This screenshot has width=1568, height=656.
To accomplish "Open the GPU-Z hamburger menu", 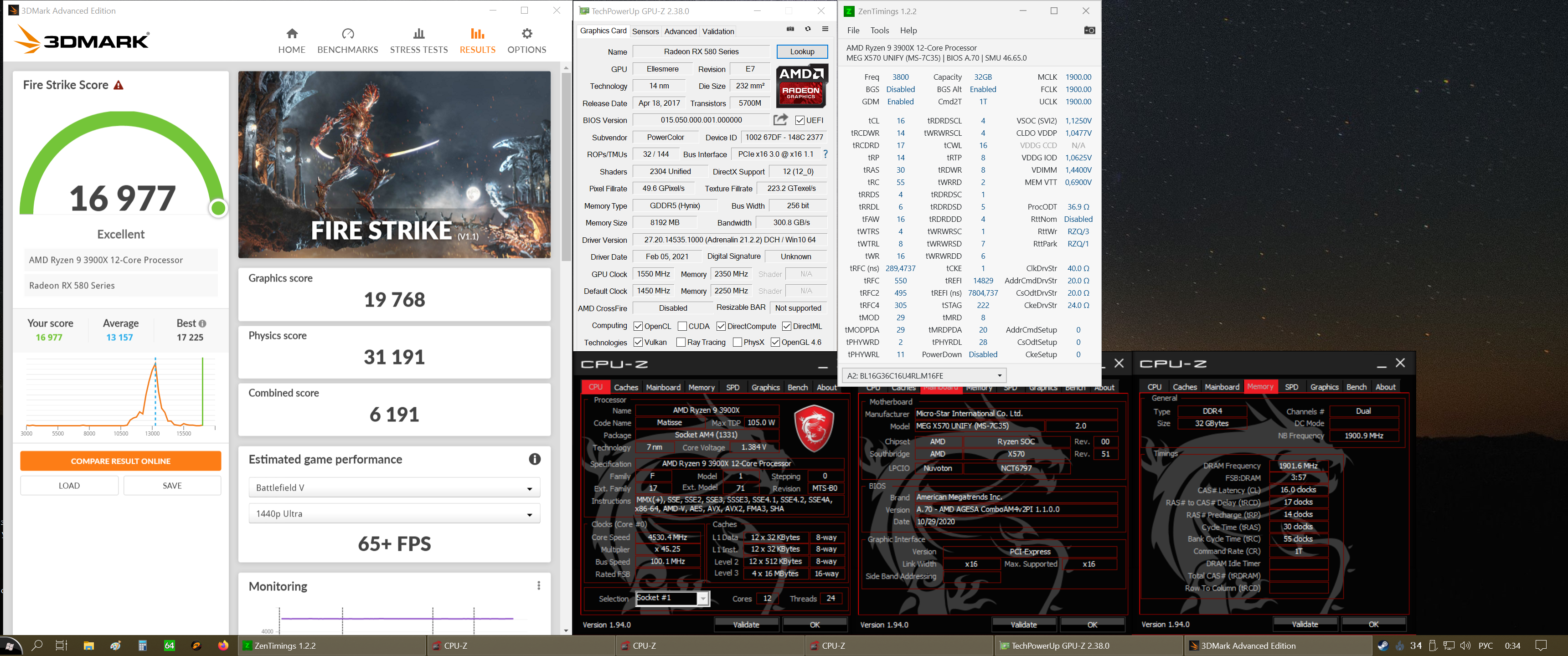I will click(x=825, y=29).
